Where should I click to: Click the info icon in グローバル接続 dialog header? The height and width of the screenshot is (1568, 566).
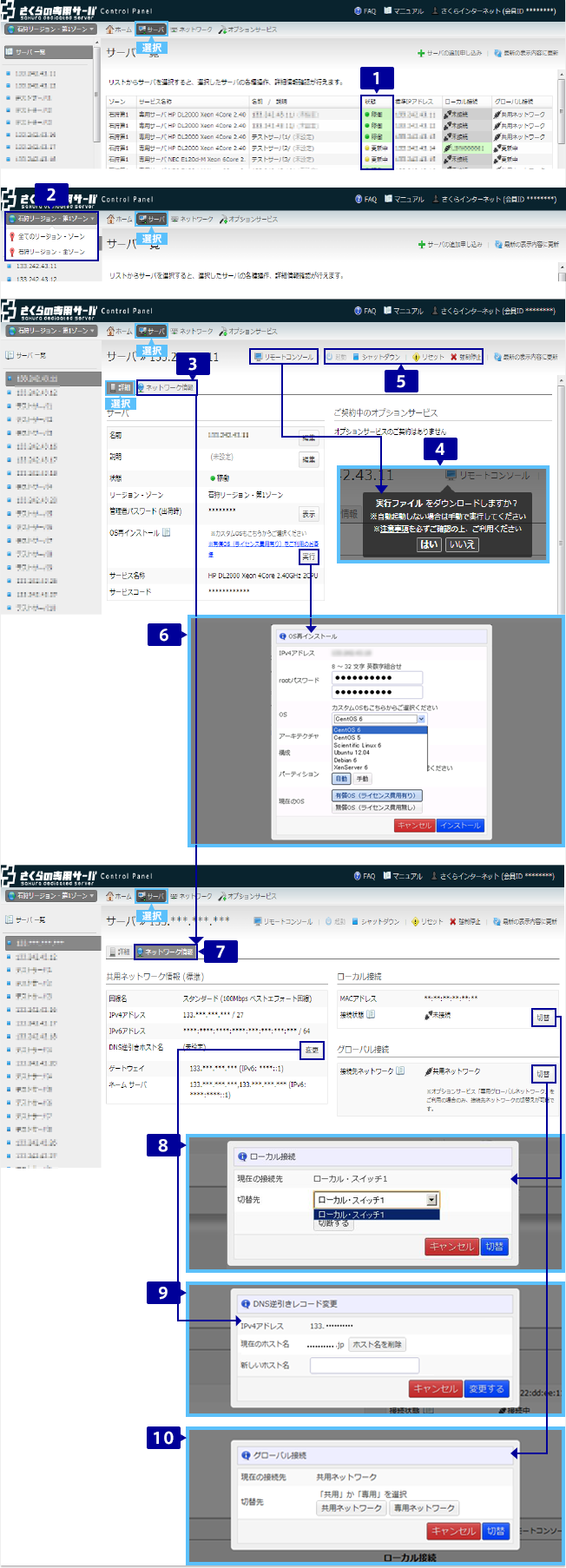tap(246, 1455)
